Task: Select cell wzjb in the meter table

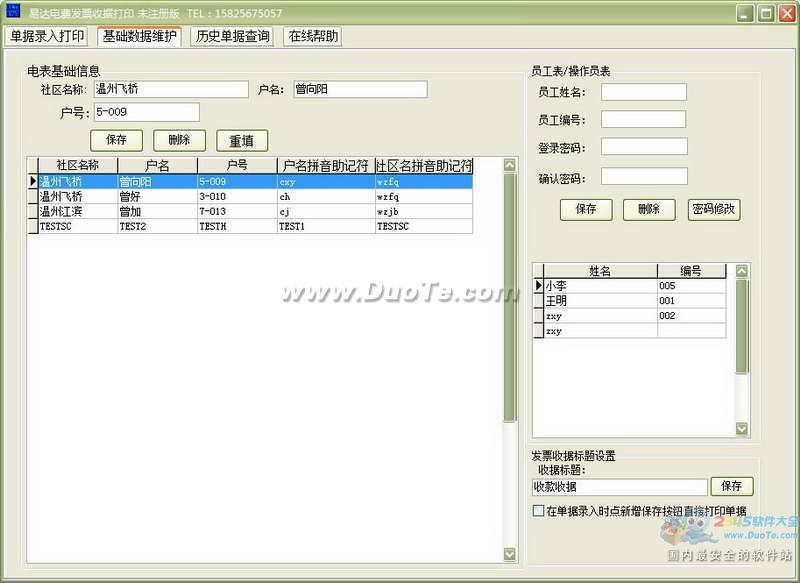Action: [x=424, y=211]
